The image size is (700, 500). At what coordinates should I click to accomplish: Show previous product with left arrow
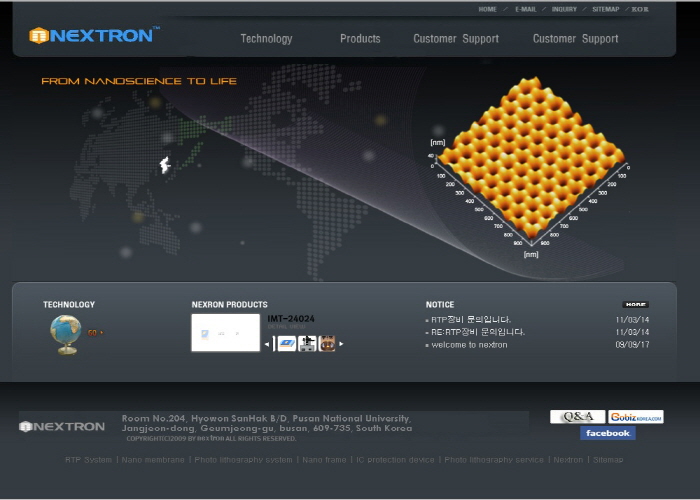pyautogui.click(x=267, y=344)
